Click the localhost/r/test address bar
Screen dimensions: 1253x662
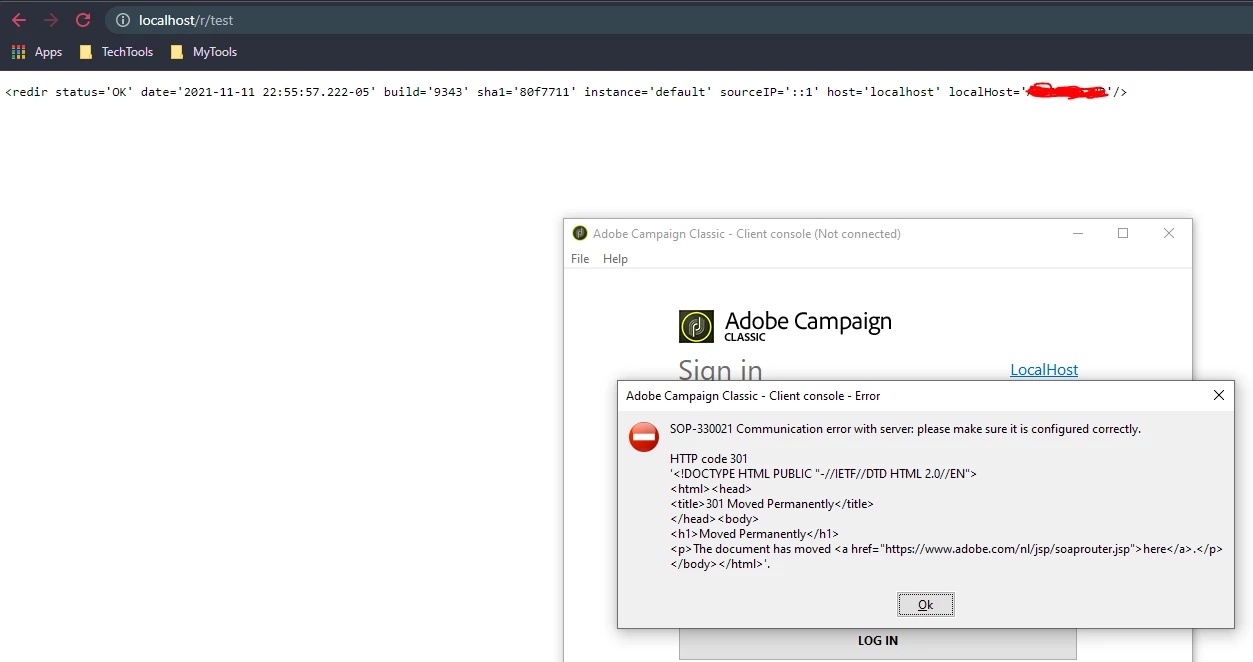pos(680,20)
